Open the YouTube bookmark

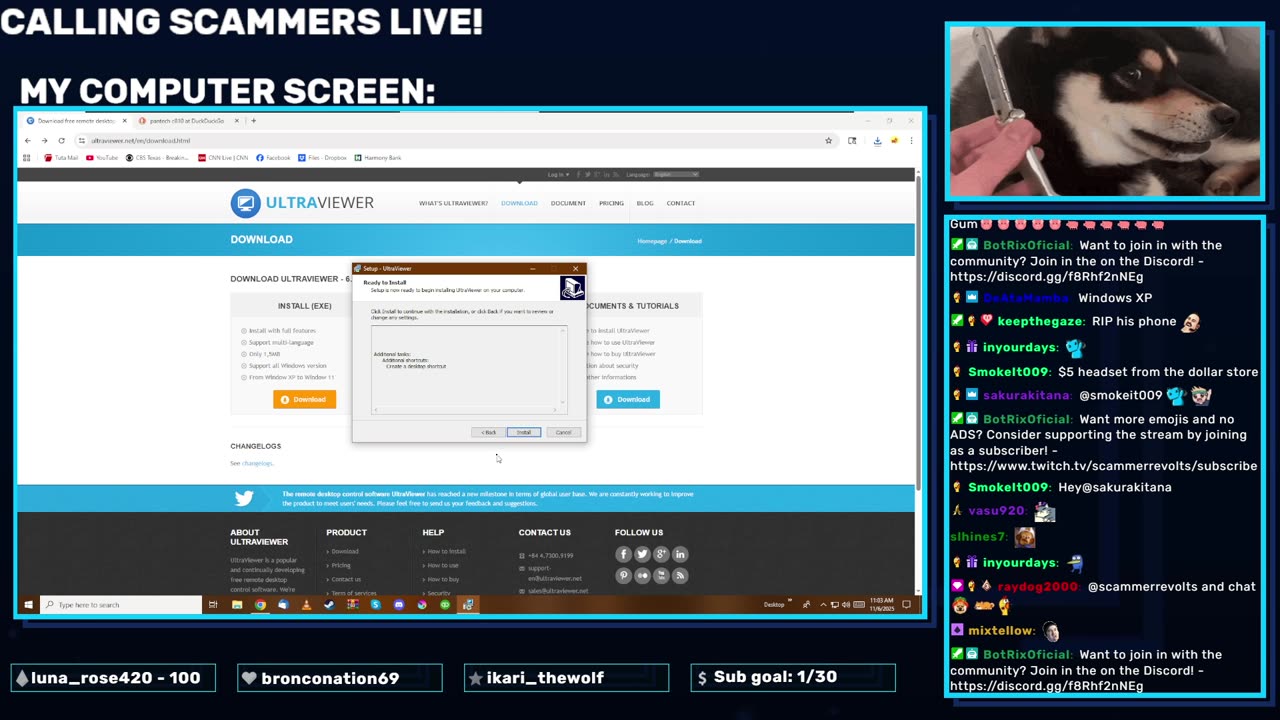point(102,157)
